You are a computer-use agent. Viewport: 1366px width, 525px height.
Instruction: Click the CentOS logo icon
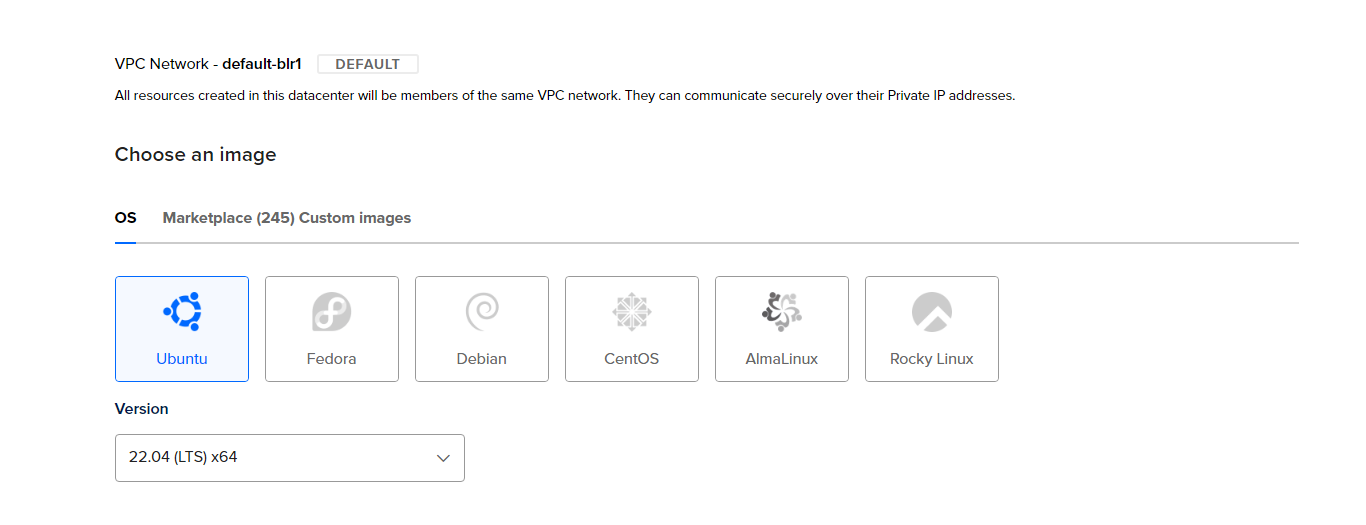pyautogui.click(x=632, y=312)
